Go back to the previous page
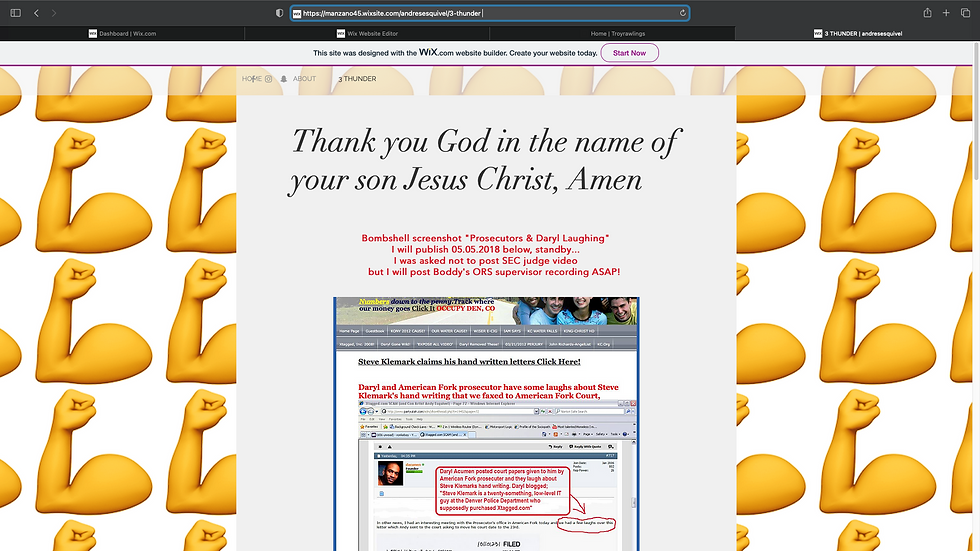The height and width of the screenshot is (551, 980). coord(36,12)
